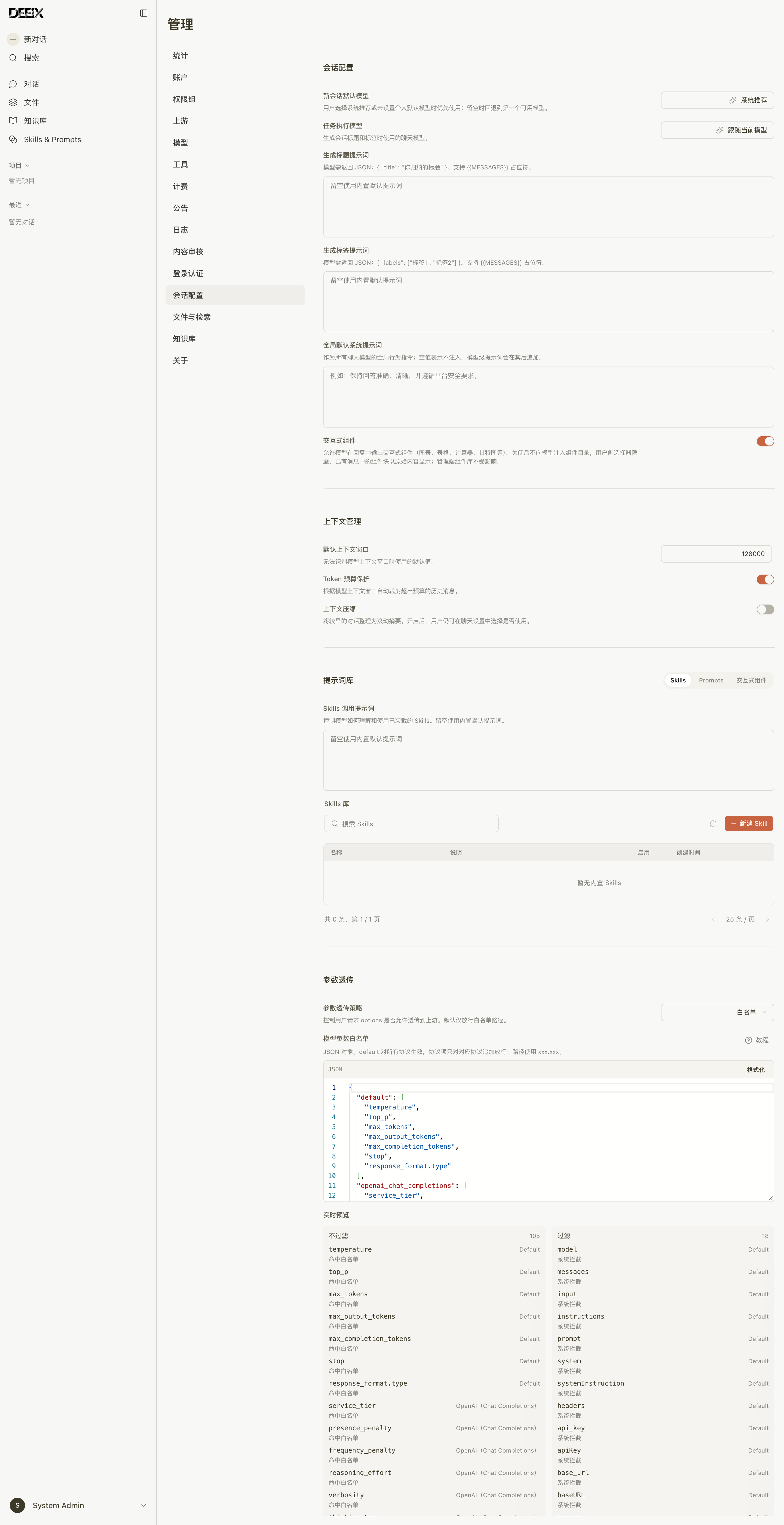Go to next Skills page arrow
The image size is (784, 1525).
(767, 919)
